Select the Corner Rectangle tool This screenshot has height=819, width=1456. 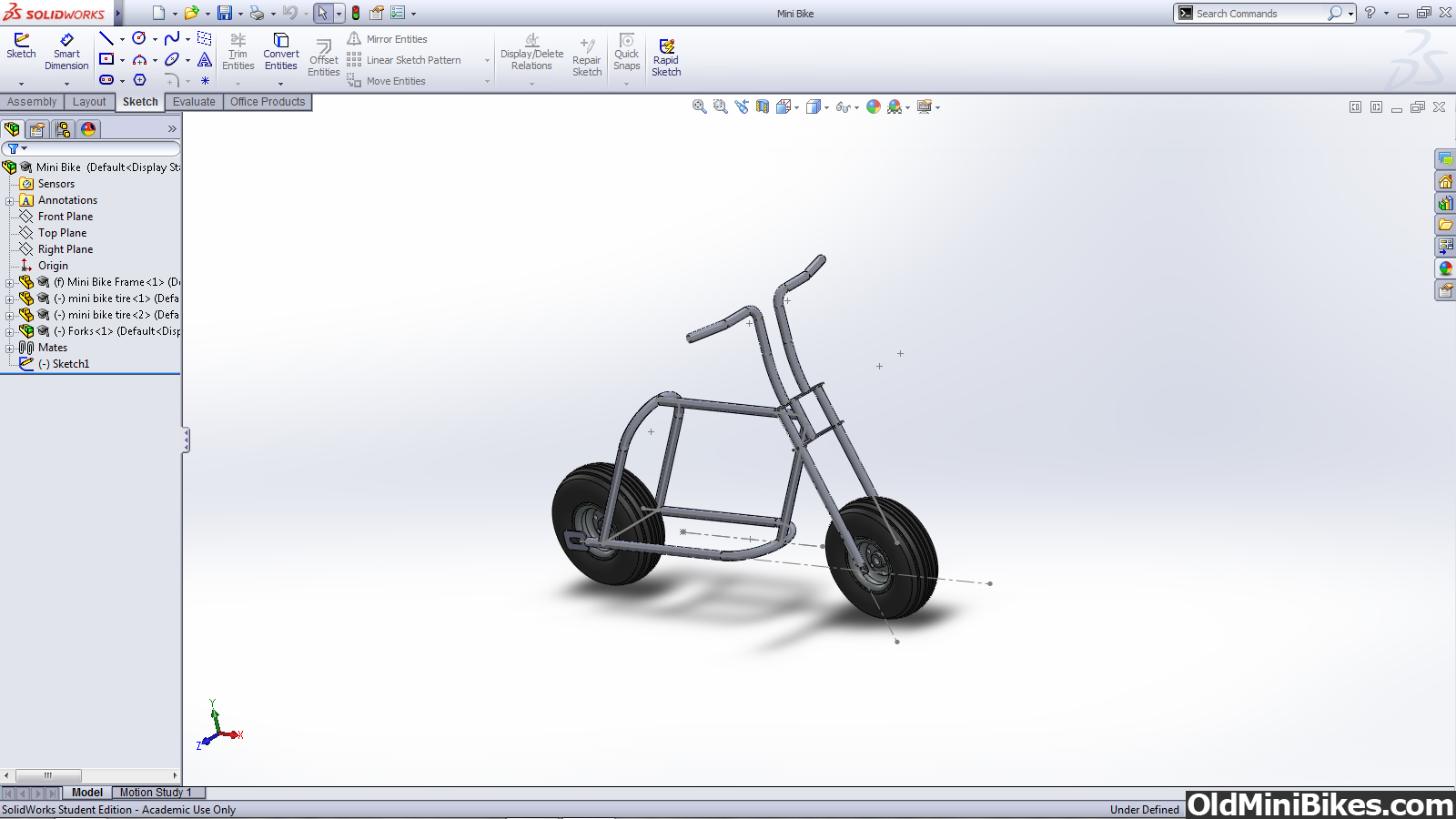106,59
